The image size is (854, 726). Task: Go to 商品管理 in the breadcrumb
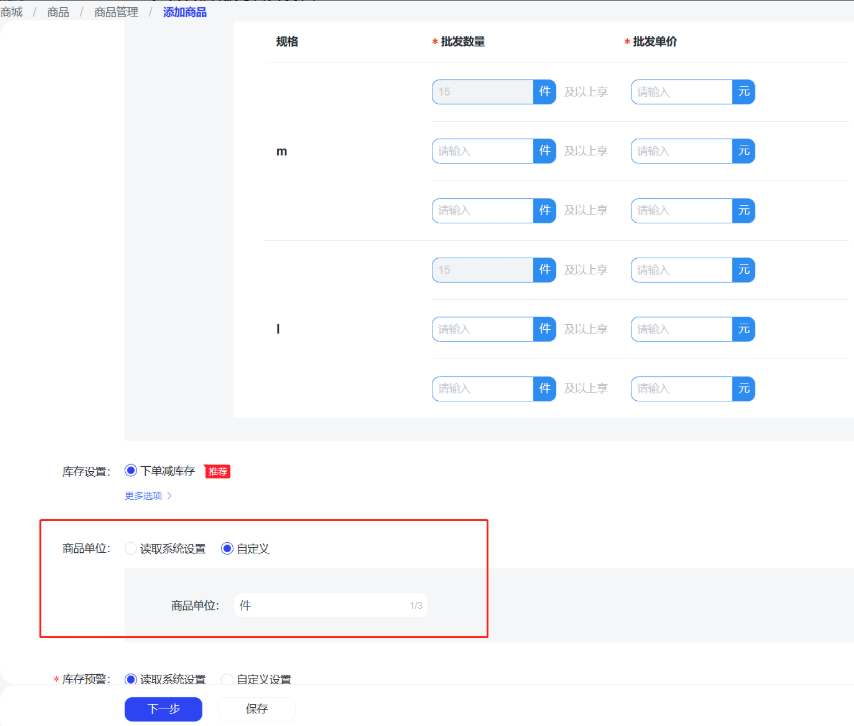[x=118, y=12]
